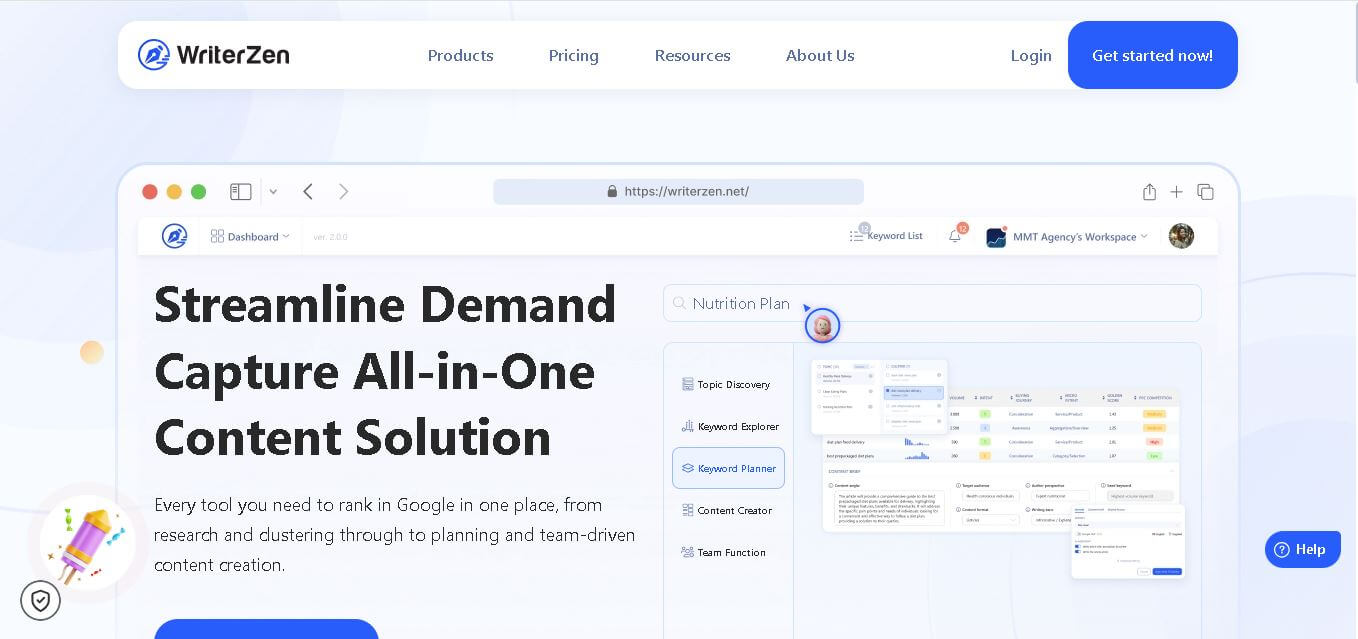Open the Products menu
Viewport: 1358px width, 639px height.
[x=460, y=56]
